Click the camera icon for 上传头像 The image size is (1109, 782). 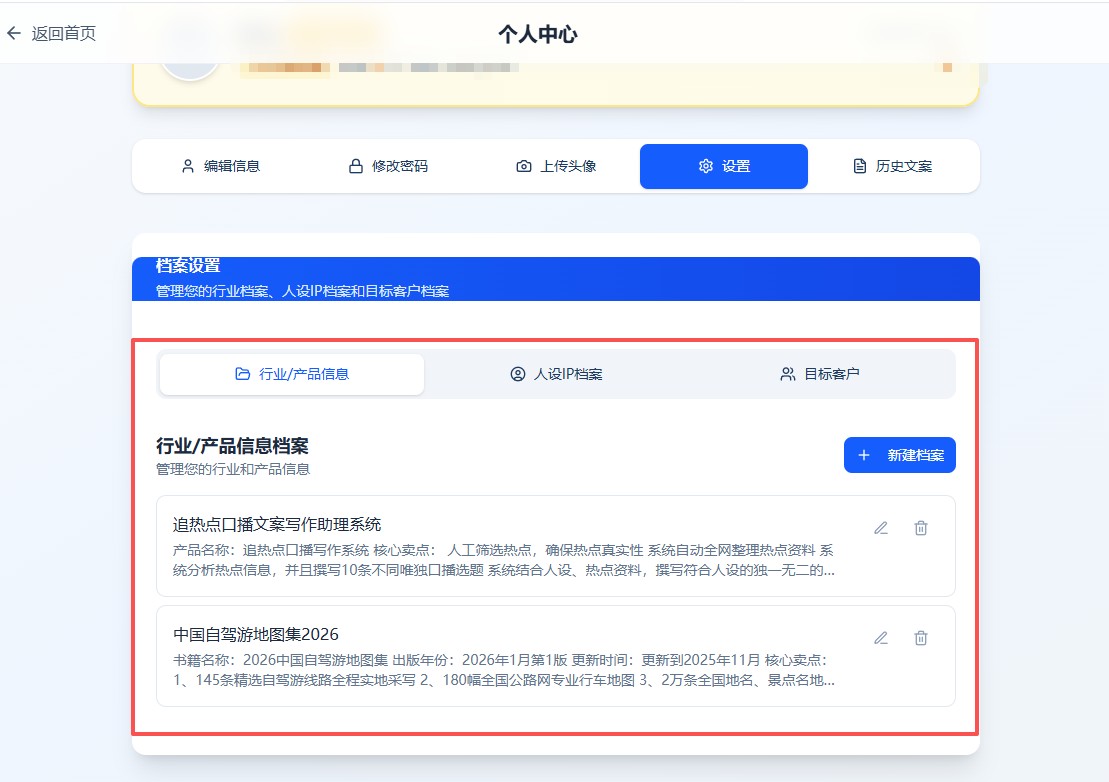524,166
